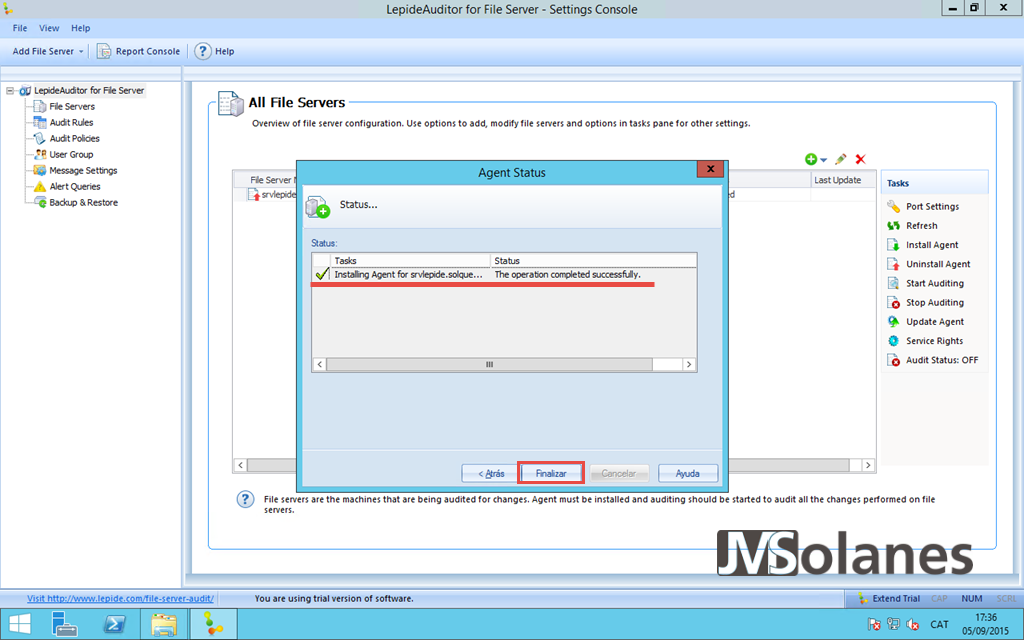Open the File menu
1024x640 pixels.
click(20, 28)
